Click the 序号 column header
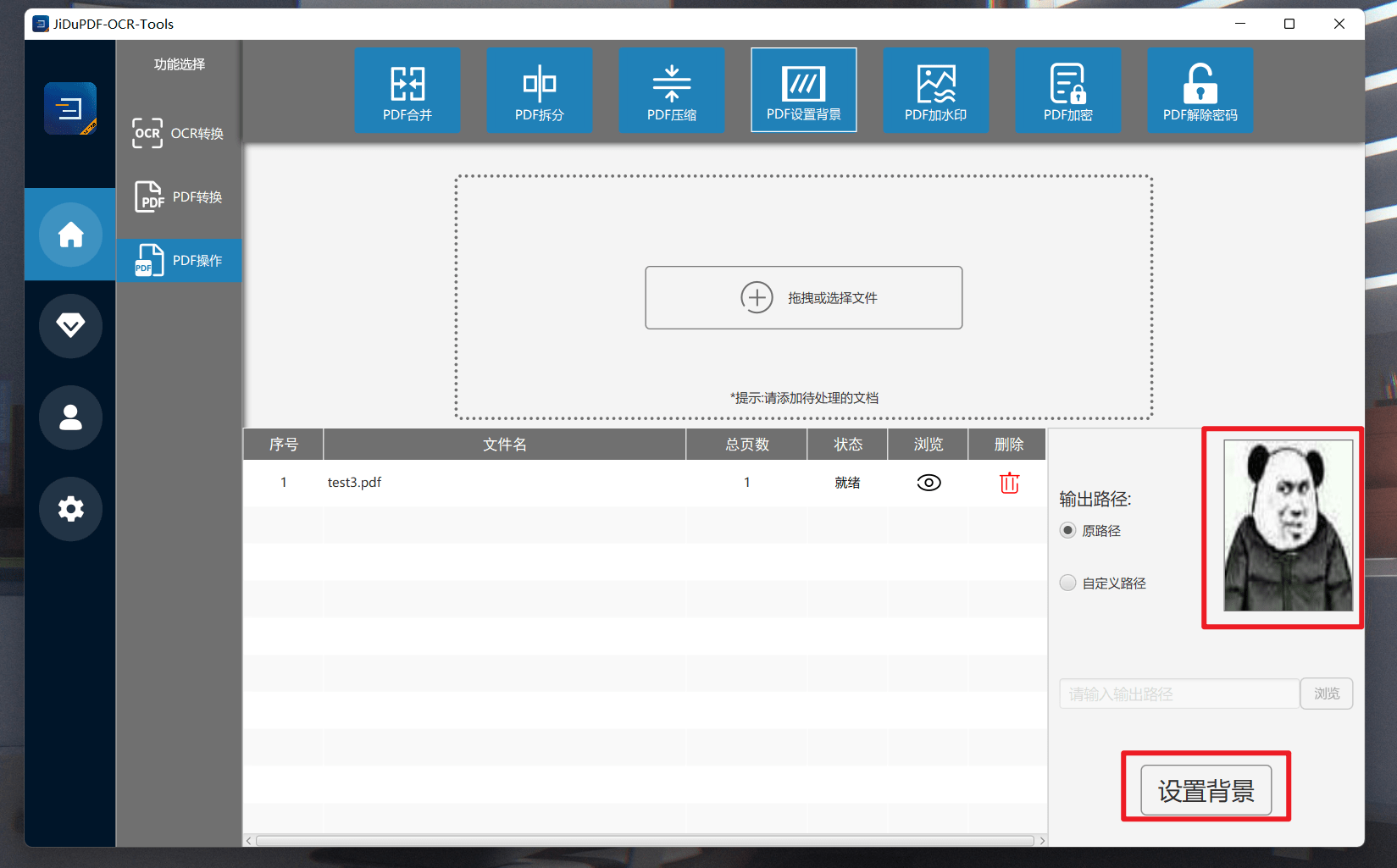This screenshot has width=1397, height=868. 284,445
